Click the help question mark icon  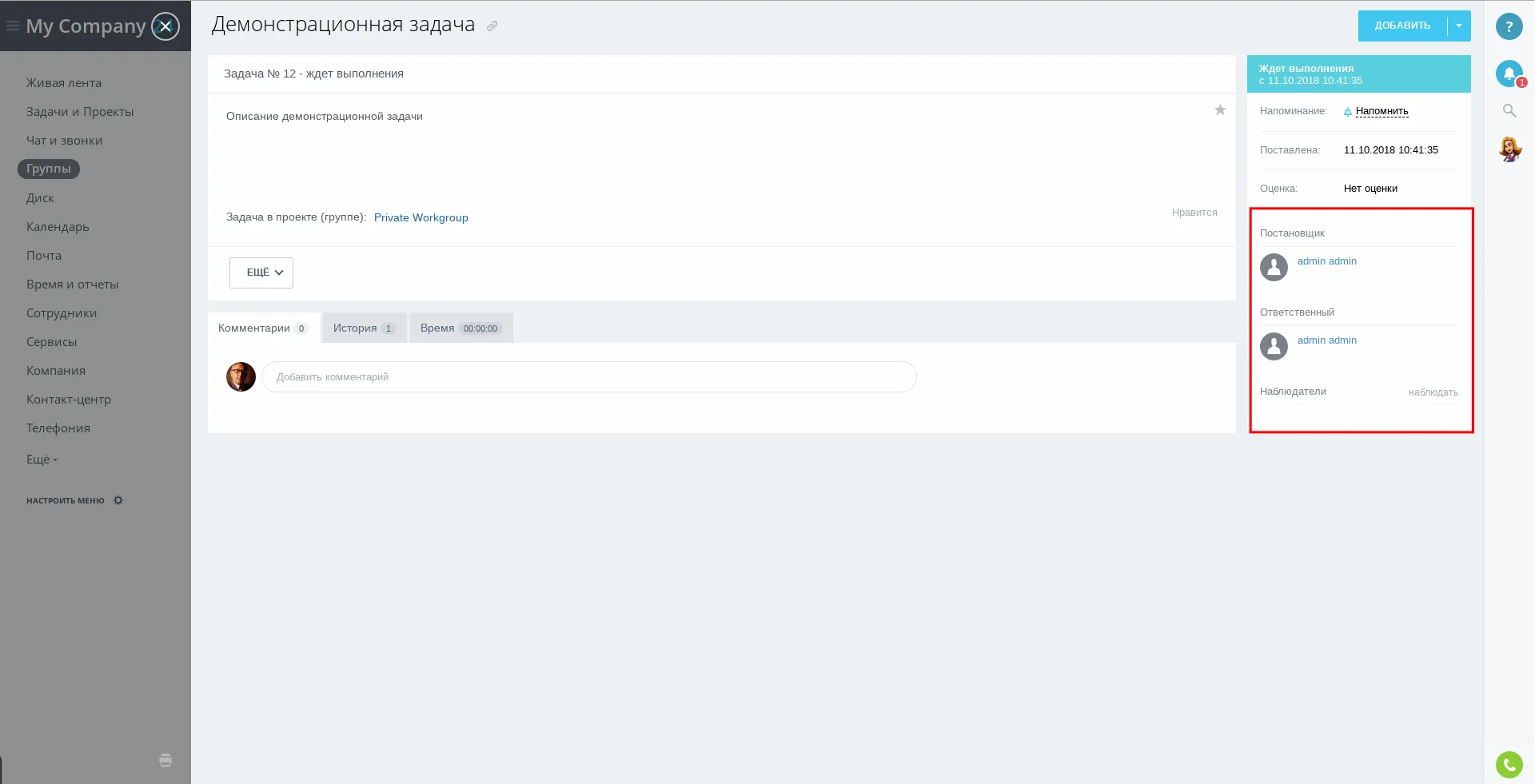1509,26
